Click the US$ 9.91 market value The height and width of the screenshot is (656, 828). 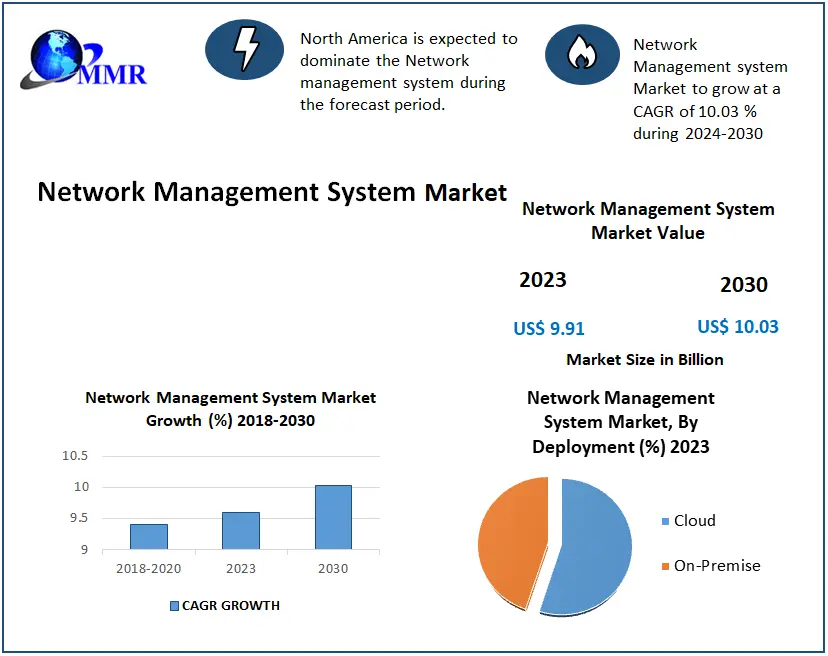point(548,328)
